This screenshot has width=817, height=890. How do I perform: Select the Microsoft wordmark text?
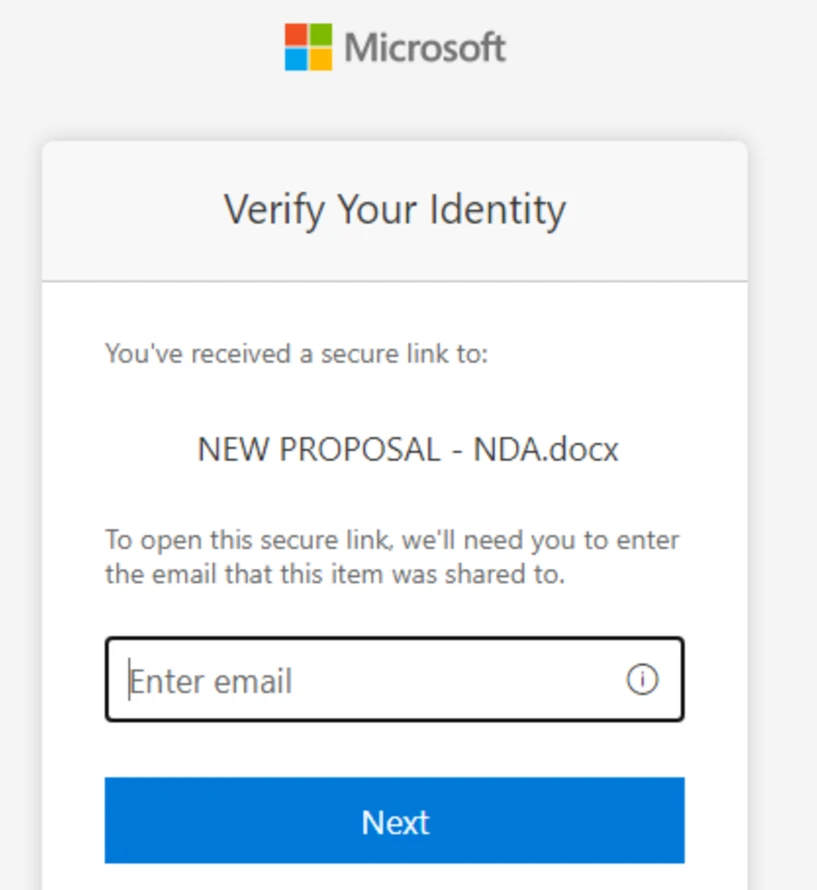424,46
